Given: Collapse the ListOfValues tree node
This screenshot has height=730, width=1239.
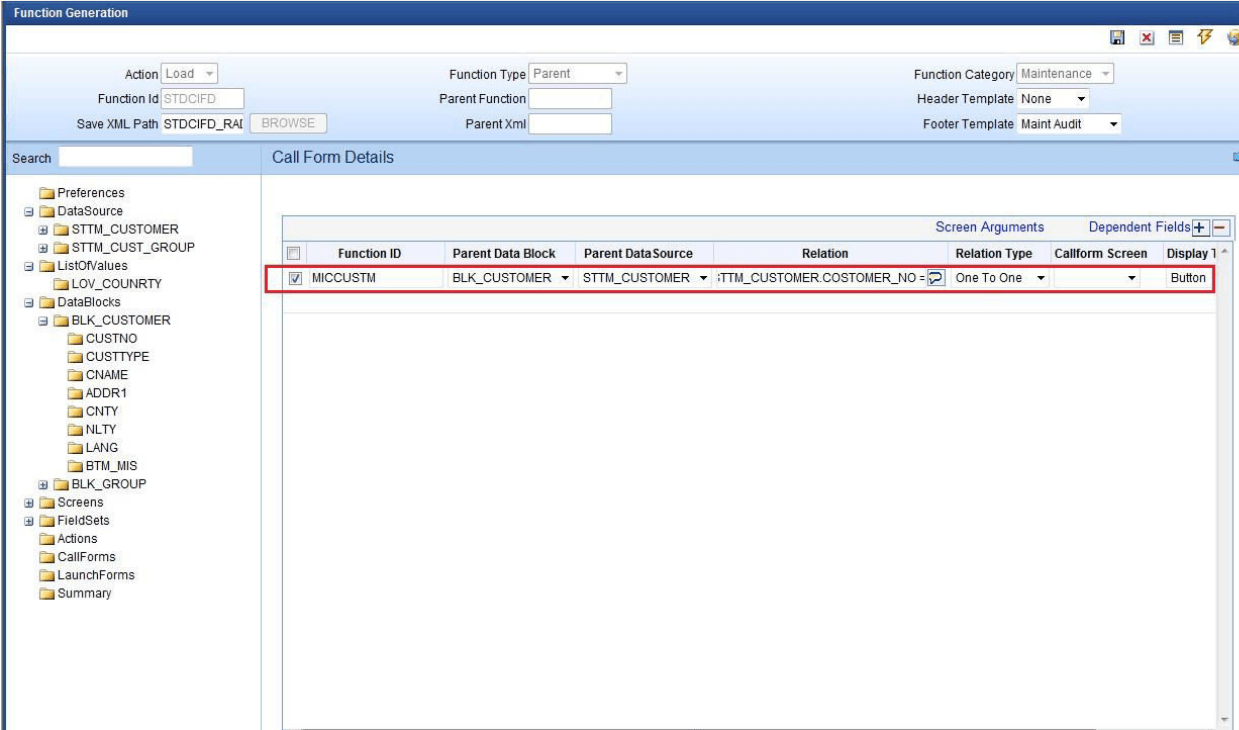Looking at the screenshot, I should click(x=28, y=265).
